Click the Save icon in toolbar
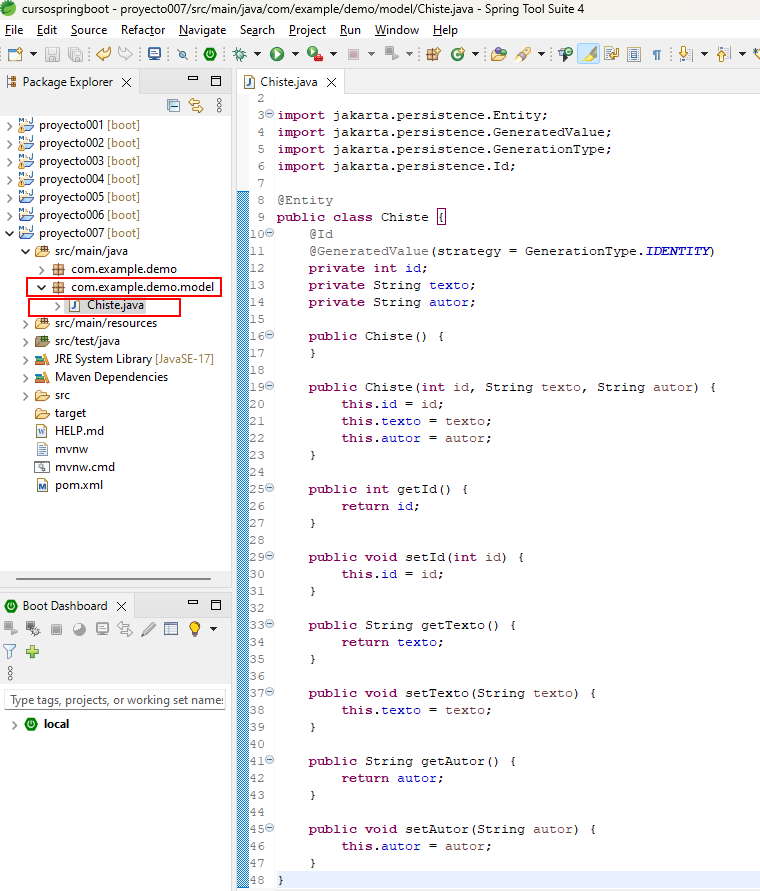 point(52,54)
